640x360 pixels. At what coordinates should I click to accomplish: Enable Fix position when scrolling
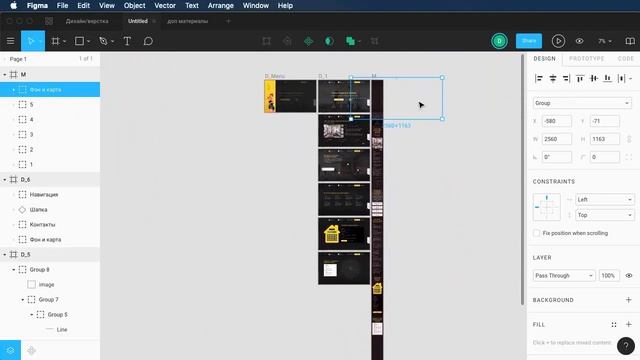[x=536, y=233]
